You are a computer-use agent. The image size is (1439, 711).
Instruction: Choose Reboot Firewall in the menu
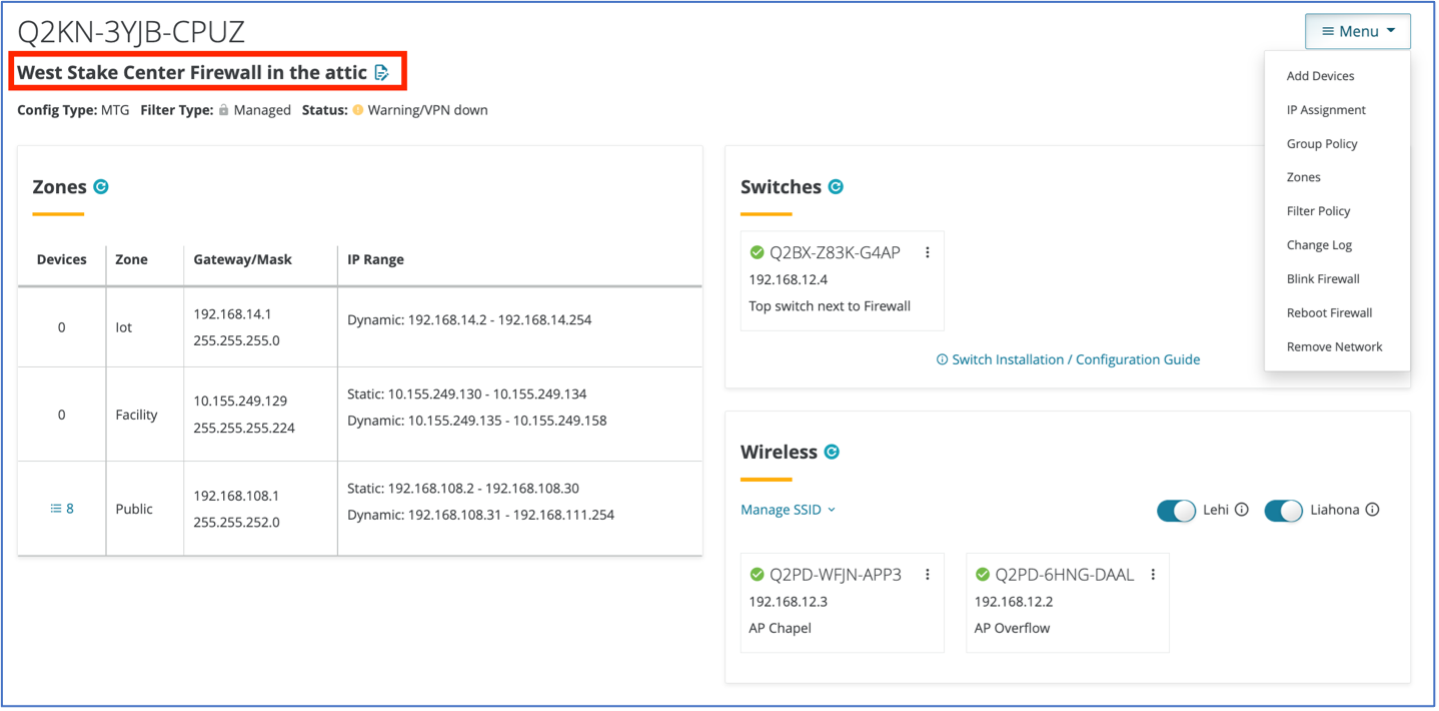(x=1329, y=313)
